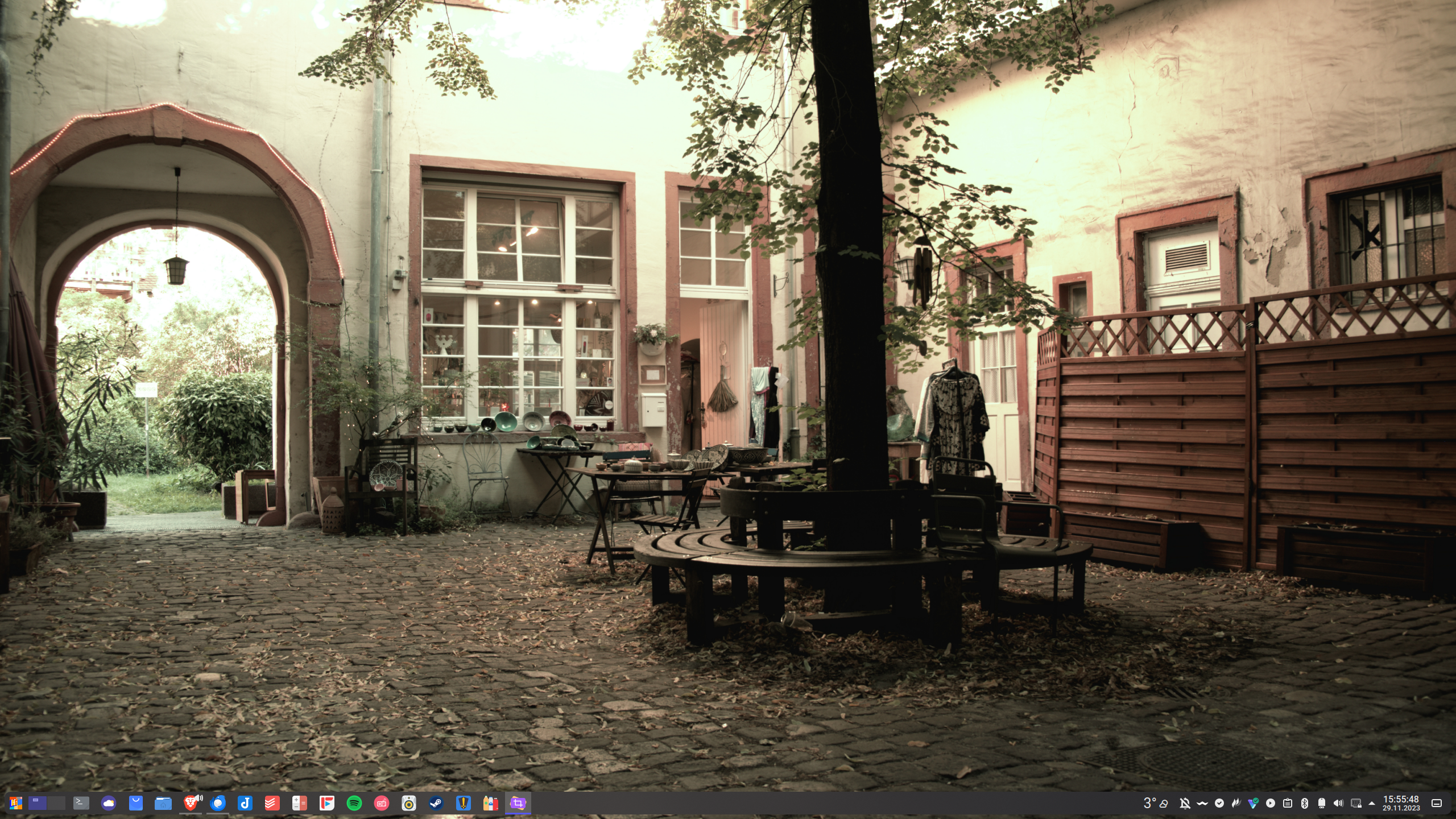Expand the hidden system tray icons

(x=1371, y=804)
